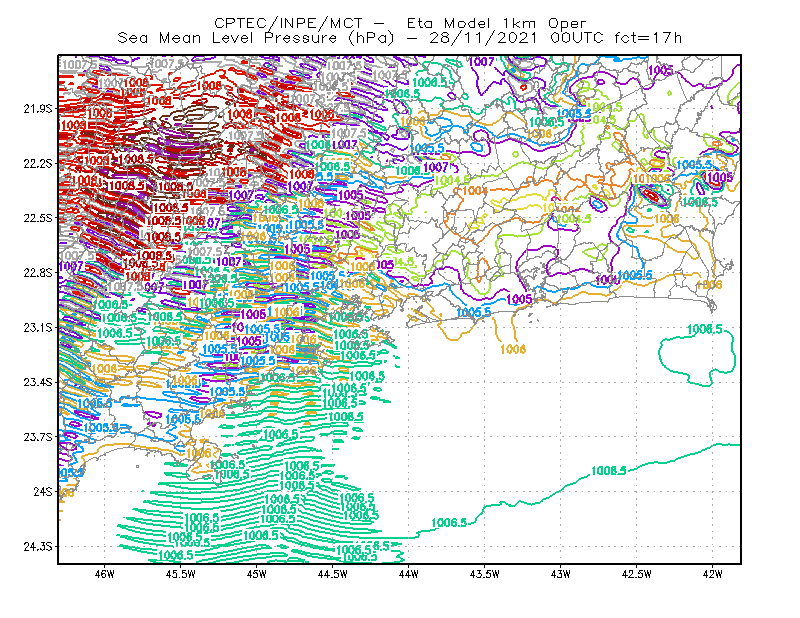800x618 pixels.
Task: Click the orange 1006 label below the coastline
Action: [513, 349]
